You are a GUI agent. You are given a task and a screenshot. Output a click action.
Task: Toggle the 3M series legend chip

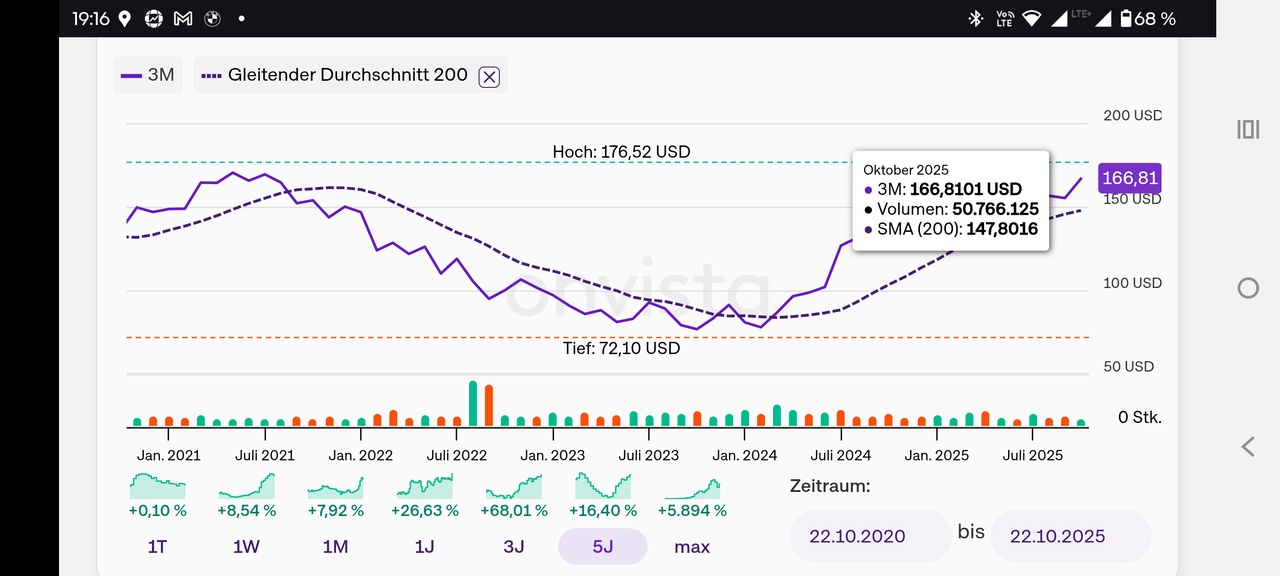tap(148, 75)
